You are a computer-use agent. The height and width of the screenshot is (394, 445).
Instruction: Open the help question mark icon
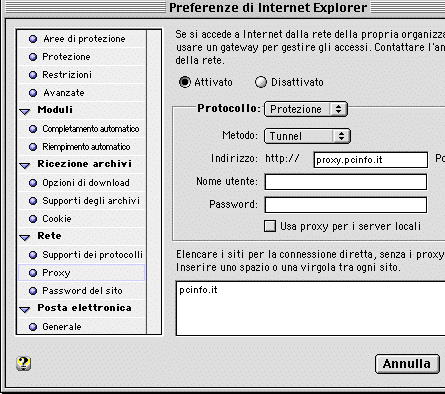pyautogui.click(x=23, y=363)
